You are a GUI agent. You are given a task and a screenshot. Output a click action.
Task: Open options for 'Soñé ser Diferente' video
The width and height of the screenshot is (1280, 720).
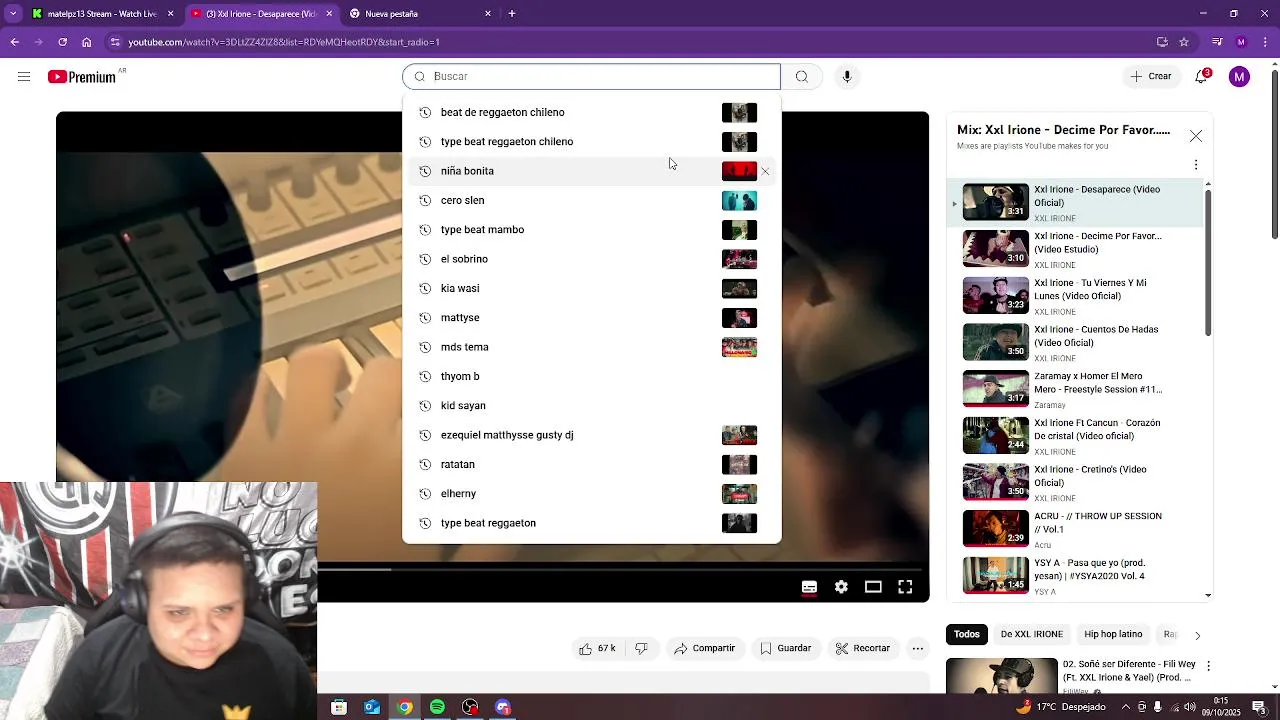click(1208, 666)
